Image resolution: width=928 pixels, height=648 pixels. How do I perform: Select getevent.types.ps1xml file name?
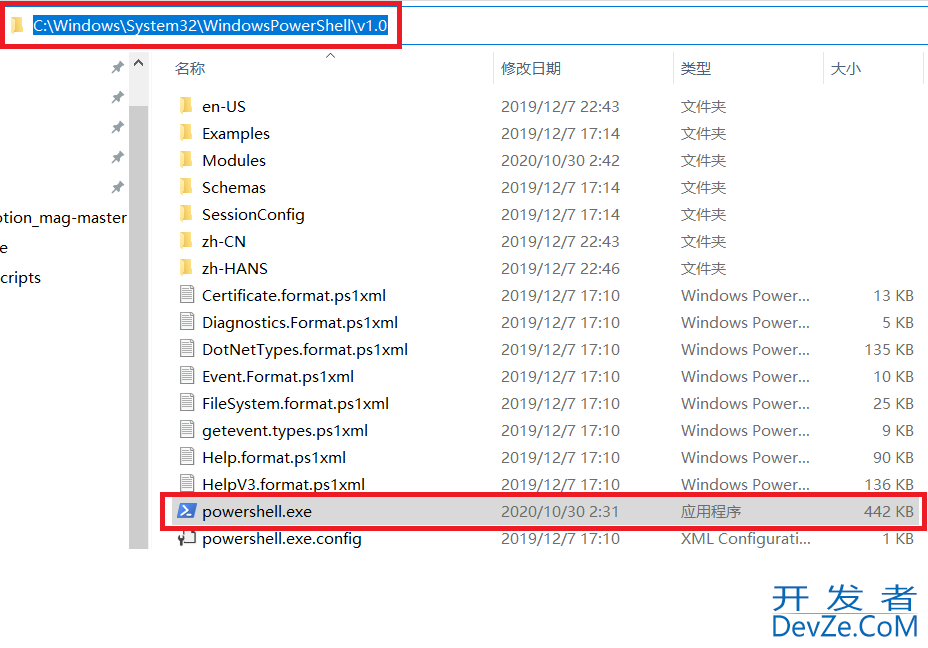tap(285, 431)
